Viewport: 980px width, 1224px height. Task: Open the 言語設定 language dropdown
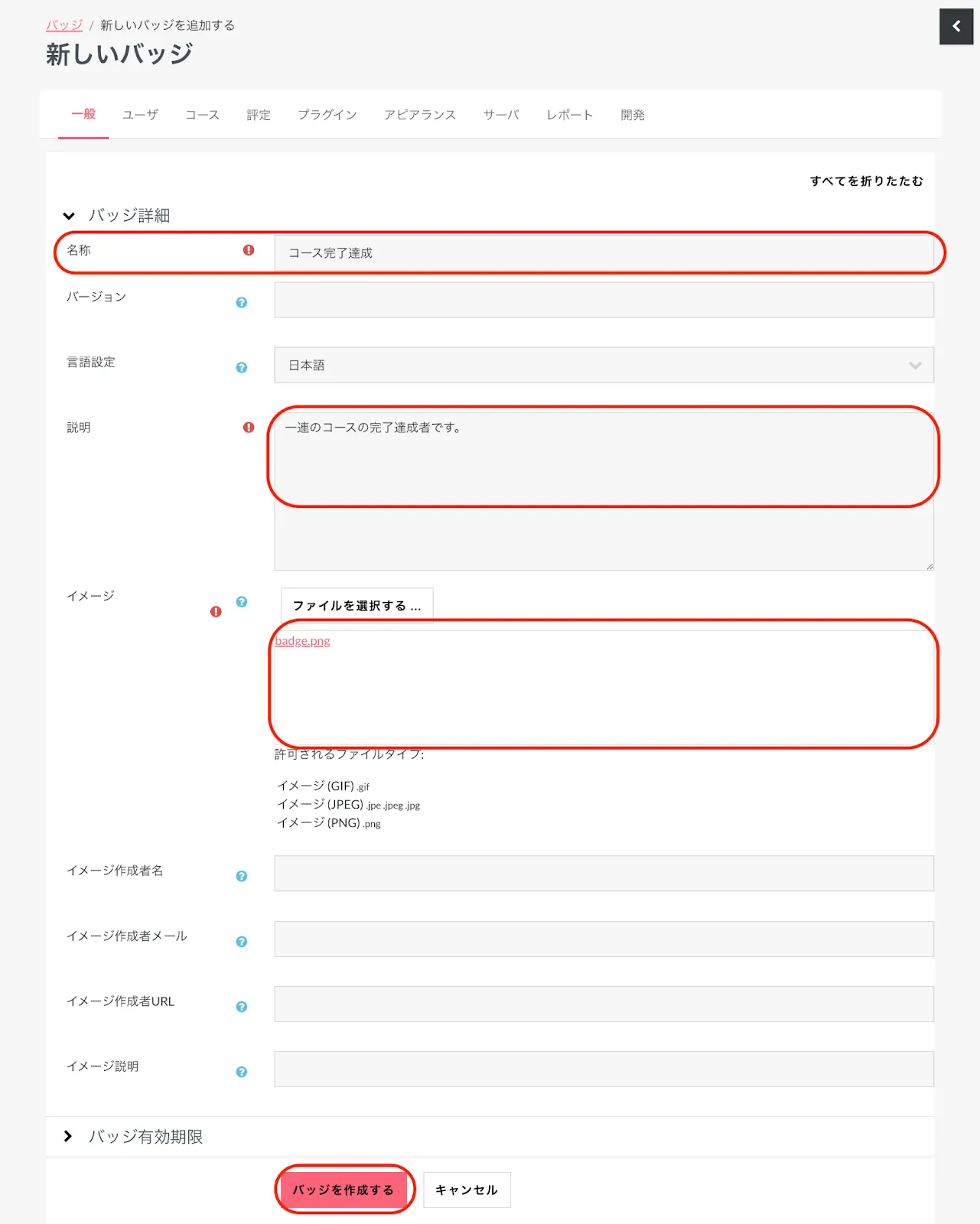604,366
